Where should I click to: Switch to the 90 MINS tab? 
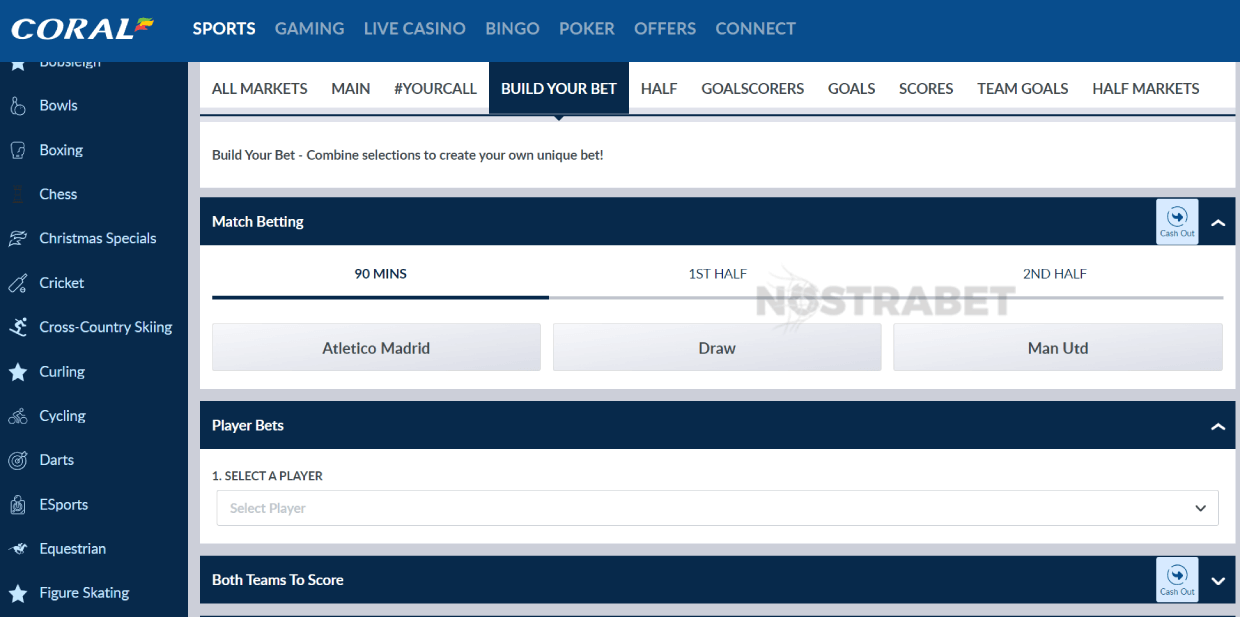tap(380, 274)
